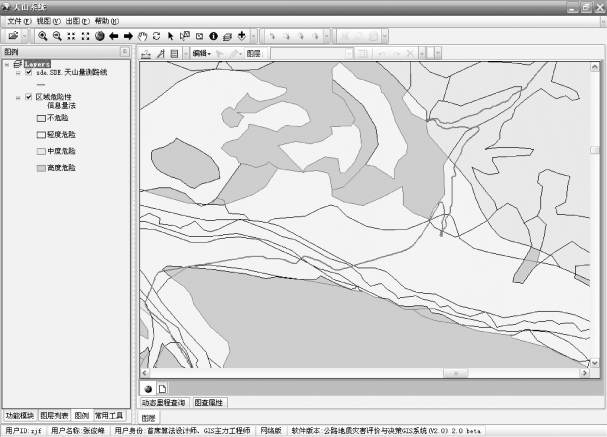Click the add data plus icon
This screenshot has width=607, height=437.
click(242, 36)
